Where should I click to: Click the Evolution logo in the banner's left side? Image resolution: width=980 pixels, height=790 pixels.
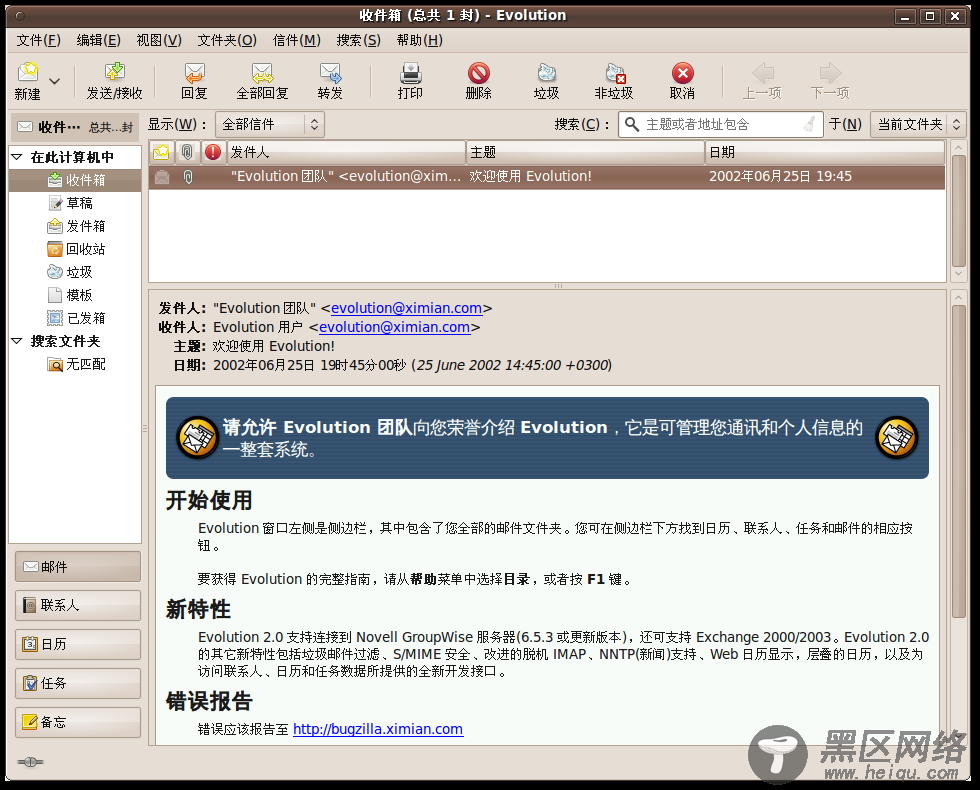[198, 438]
